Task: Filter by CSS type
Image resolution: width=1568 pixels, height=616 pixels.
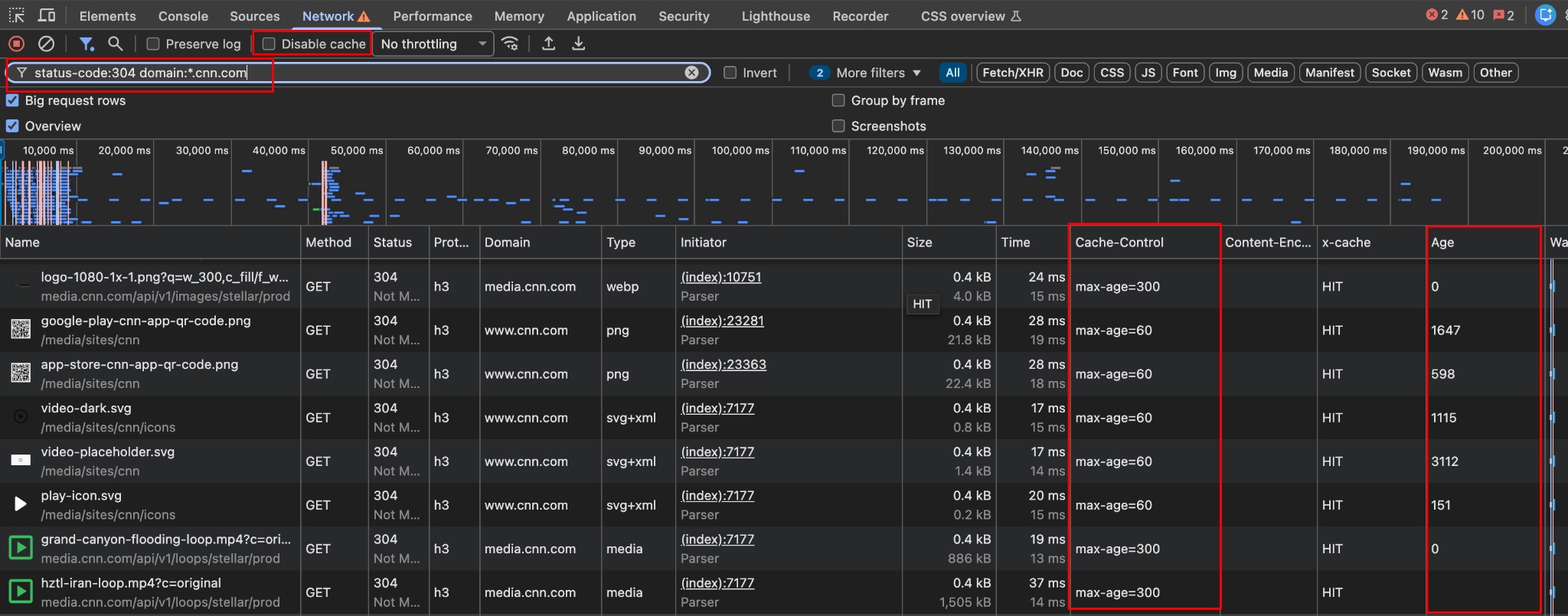Action: tap(1112, 73)
